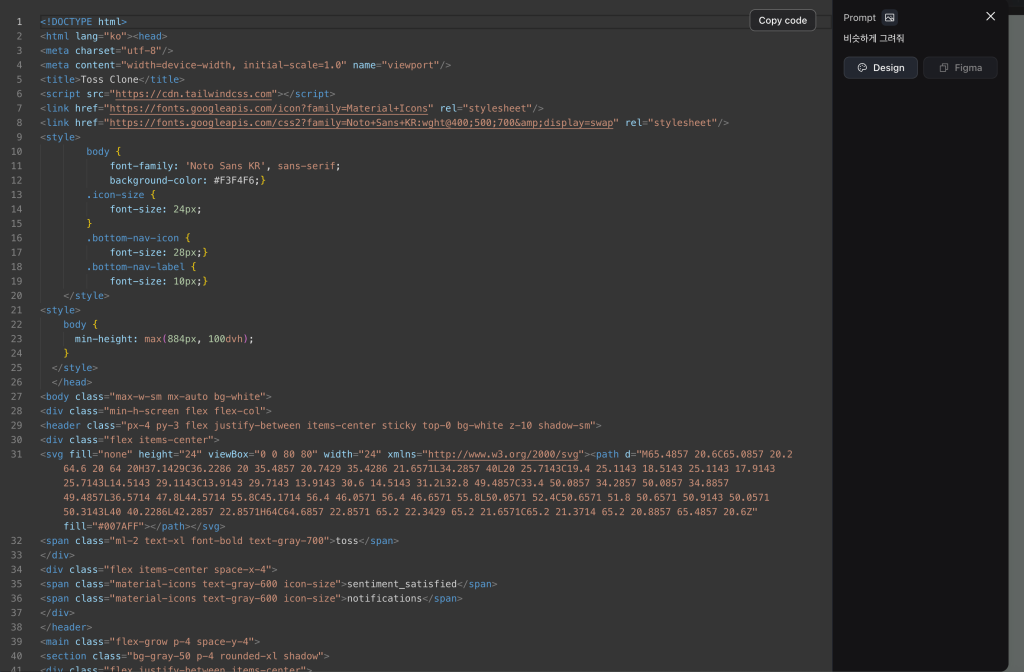Image resolution: width=1024 pixels, height=672 pixels.
Task: Click the image attachment icon beside Prompt
Action: pyautogui.click(x=890, y=17)
